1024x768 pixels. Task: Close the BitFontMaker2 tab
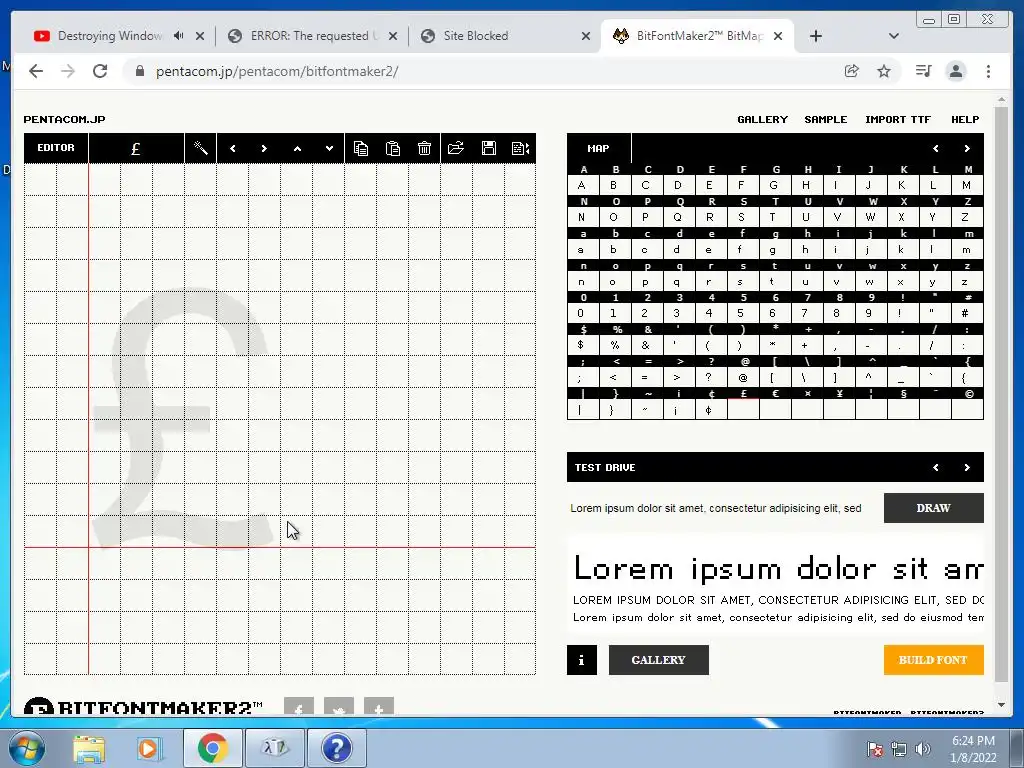click(x=778, y=36)
